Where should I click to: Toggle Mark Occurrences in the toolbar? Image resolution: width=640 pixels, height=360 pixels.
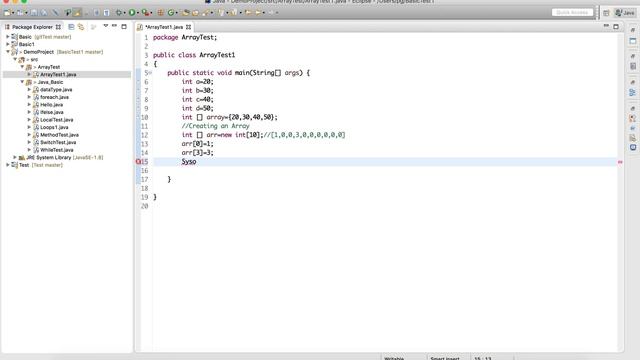(77, 13)
